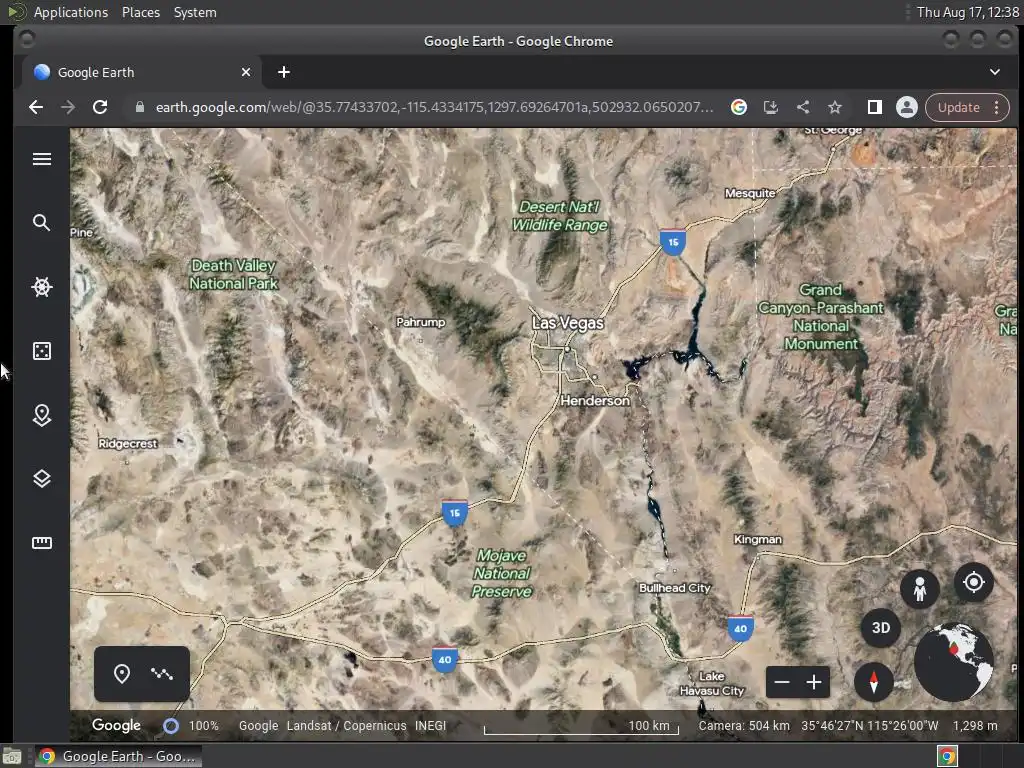The height and width of the screenshot is (768, 1024).
Task: Select Google Earth taskbar window button
Action: (x=118, y=756)
